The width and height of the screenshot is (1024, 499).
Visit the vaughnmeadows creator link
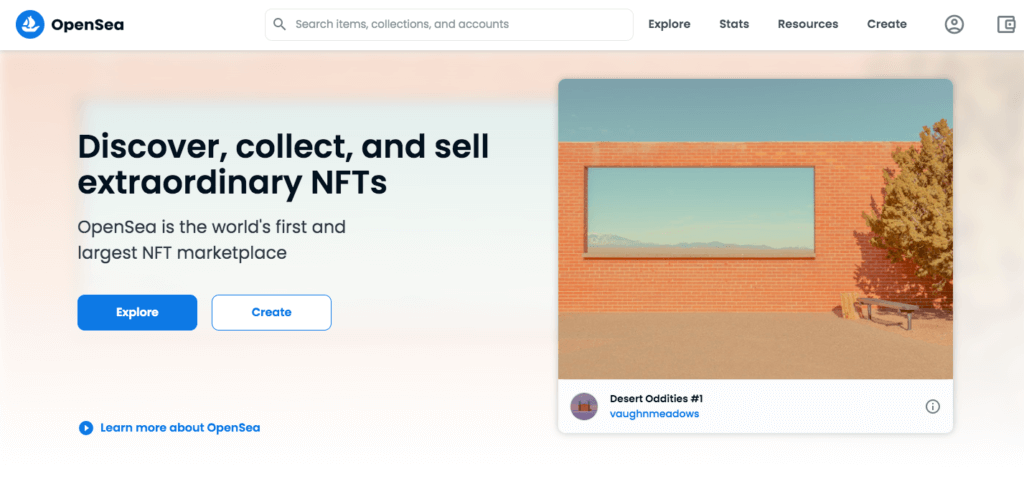[x=655, y=414]
